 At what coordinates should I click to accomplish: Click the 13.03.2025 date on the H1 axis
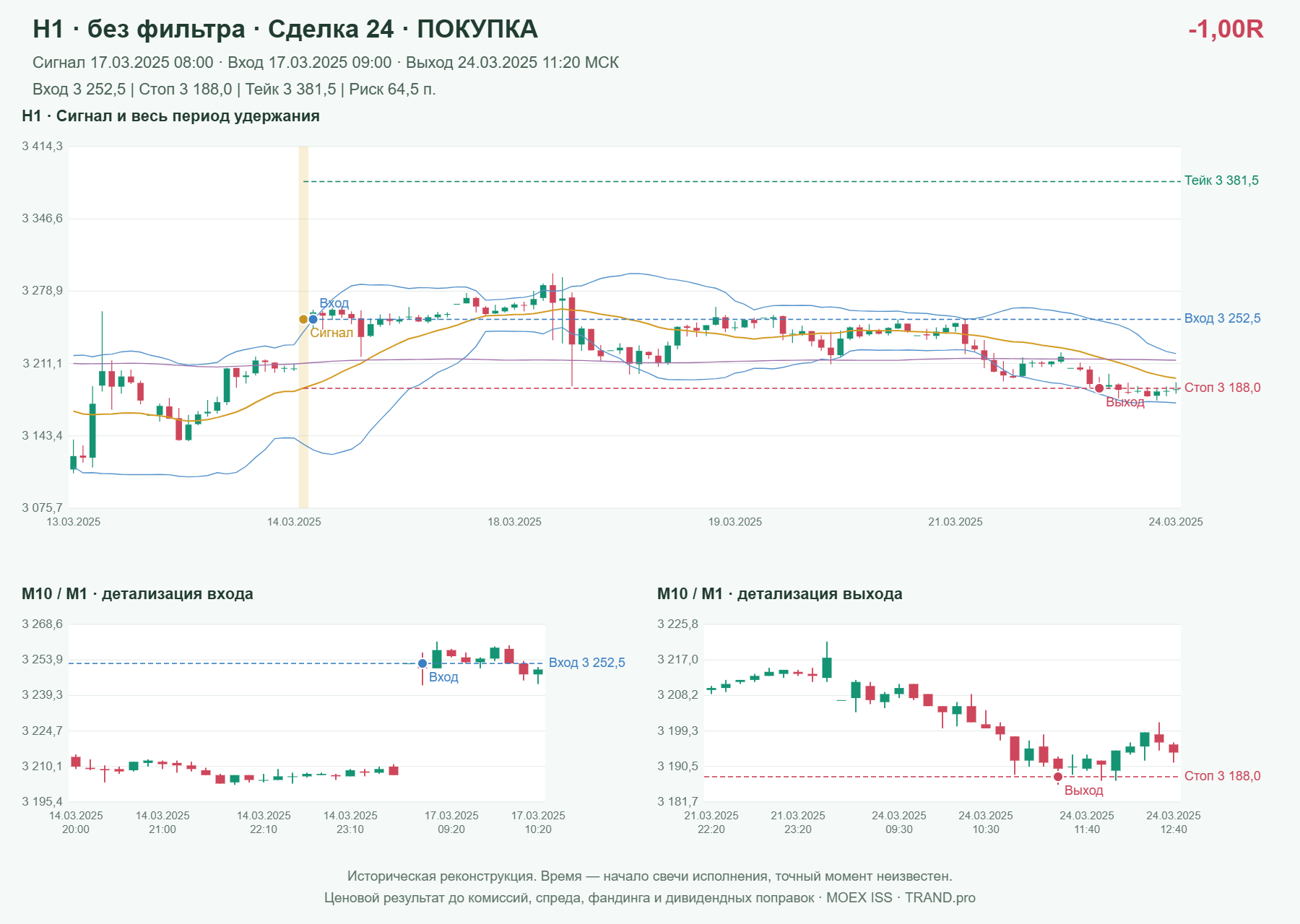click(74, 522)
